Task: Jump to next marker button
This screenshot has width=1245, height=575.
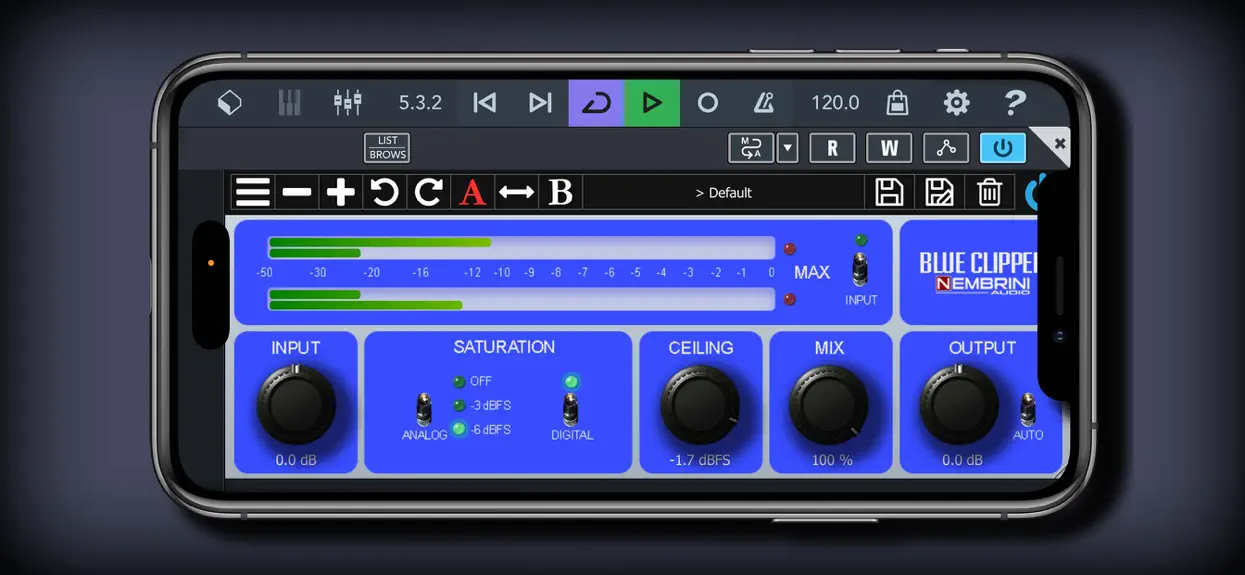Action: pyautogui.click(x=540, y=103)
